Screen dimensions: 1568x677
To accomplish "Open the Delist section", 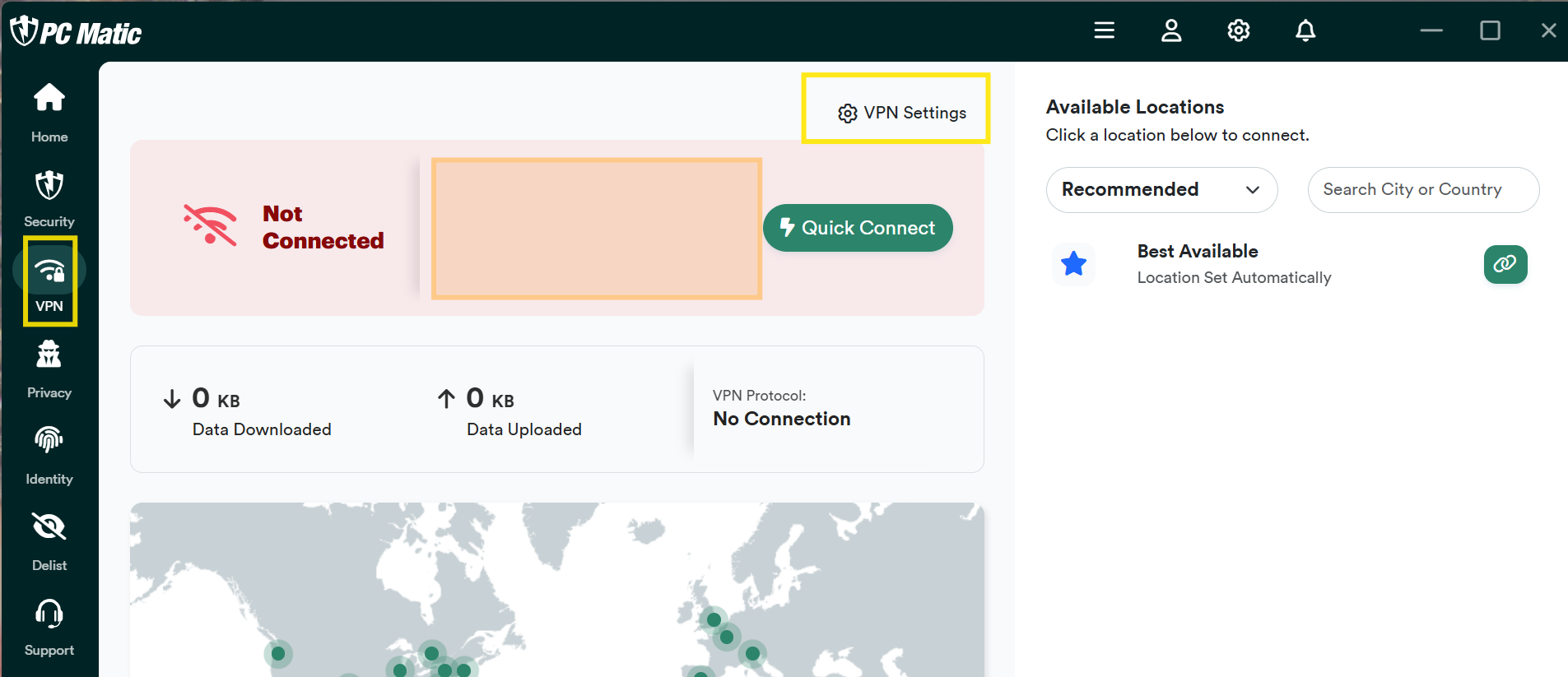I will (49, 541).
